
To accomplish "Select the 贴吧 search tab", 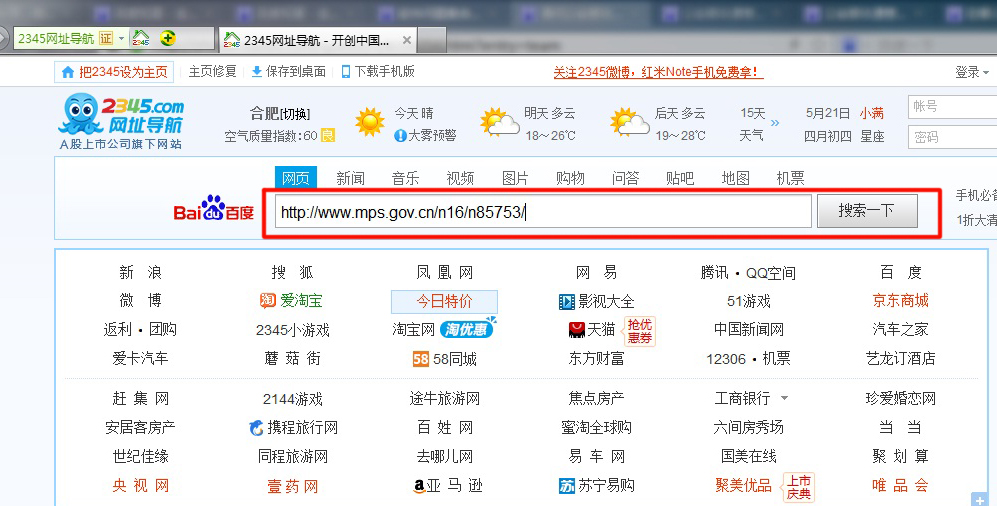I will (680, 178).
